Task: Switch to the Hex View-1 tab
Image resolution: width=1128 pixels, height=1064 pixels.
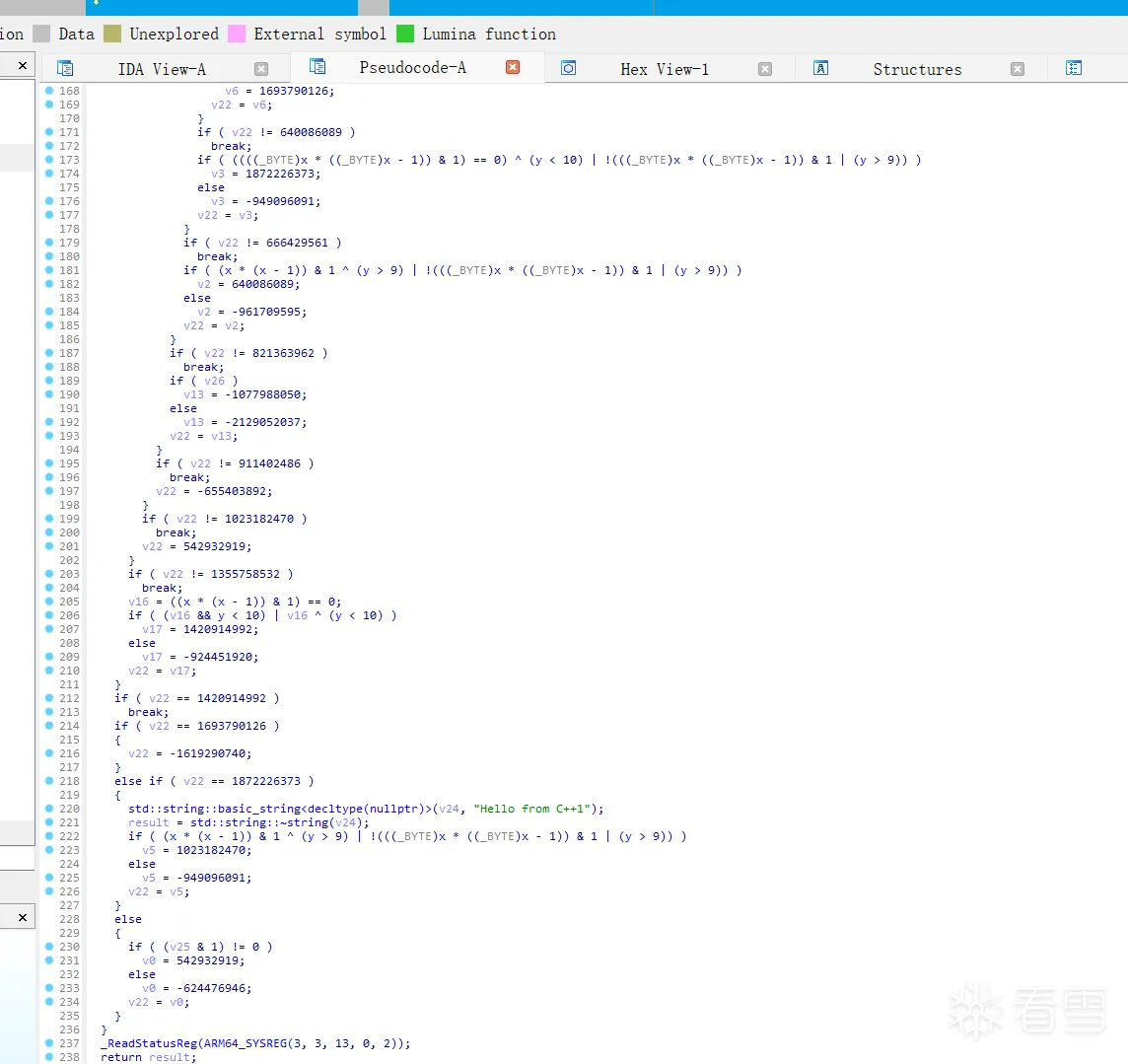Action: (x=664, y=69)
